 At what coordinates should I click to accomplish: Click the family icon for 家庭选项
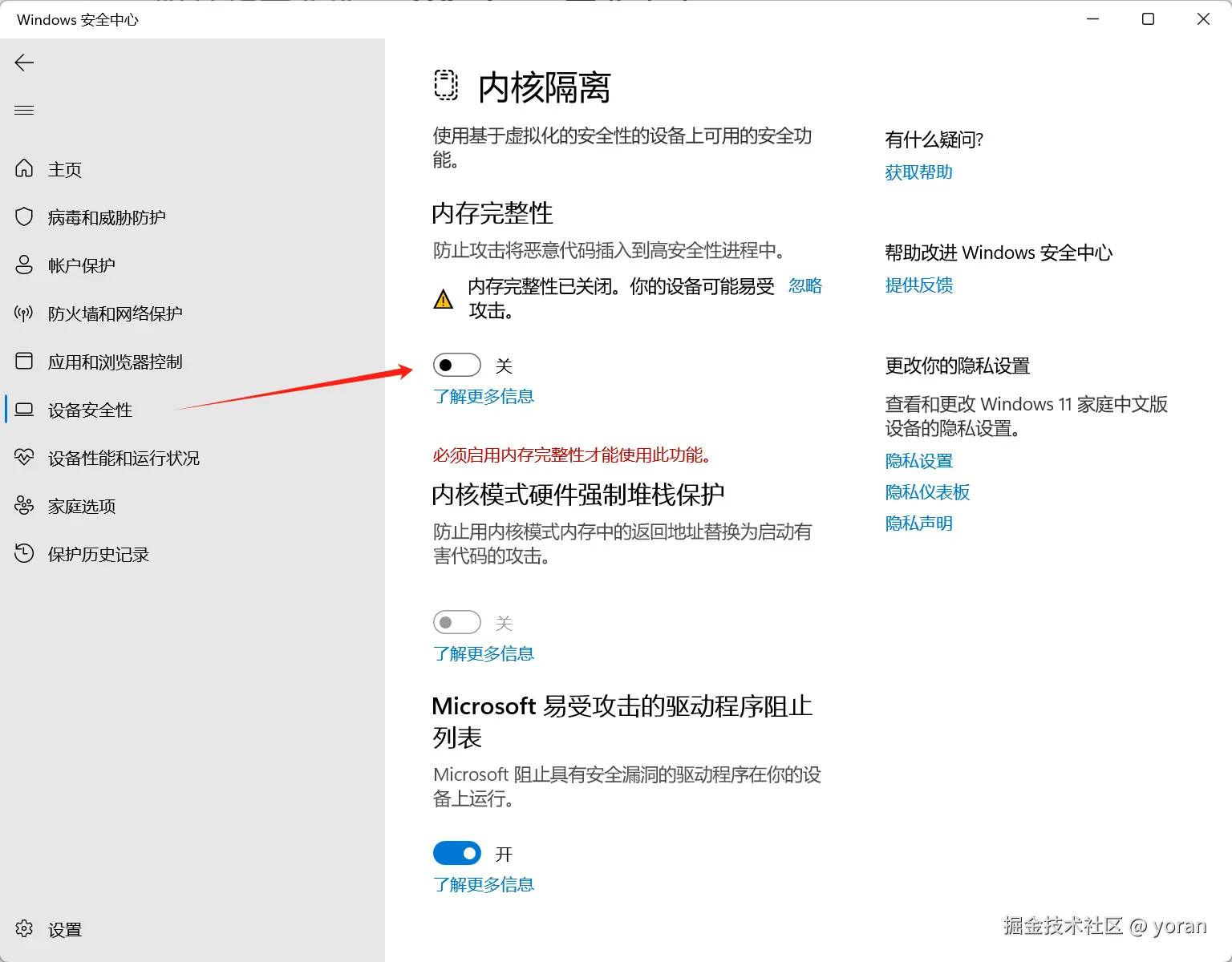(x=24, y=505)
